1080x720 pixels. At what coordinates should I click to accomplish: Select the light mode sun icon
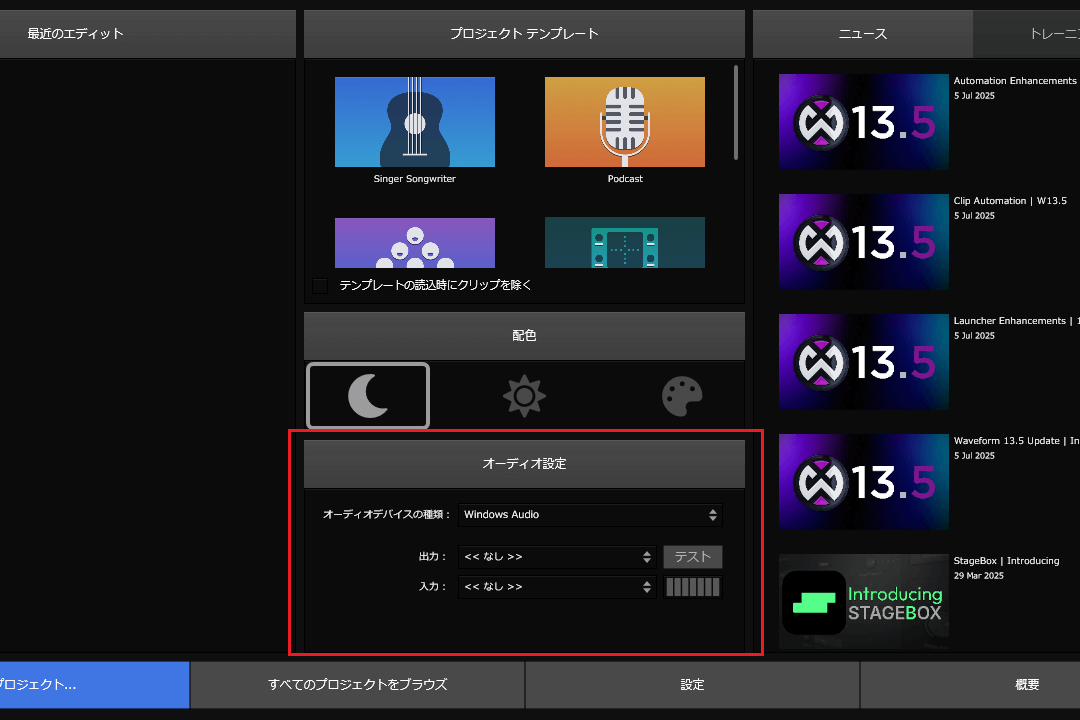pyautogui.click(x=524, y=396)
